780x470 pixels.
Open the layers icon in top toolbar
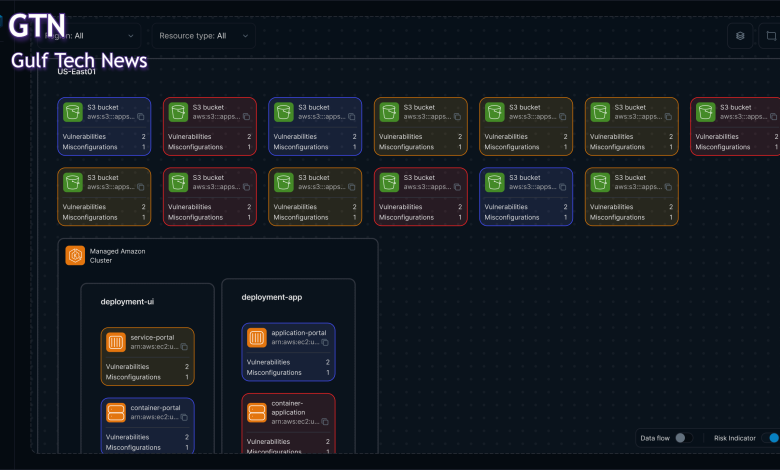point(740,36)
